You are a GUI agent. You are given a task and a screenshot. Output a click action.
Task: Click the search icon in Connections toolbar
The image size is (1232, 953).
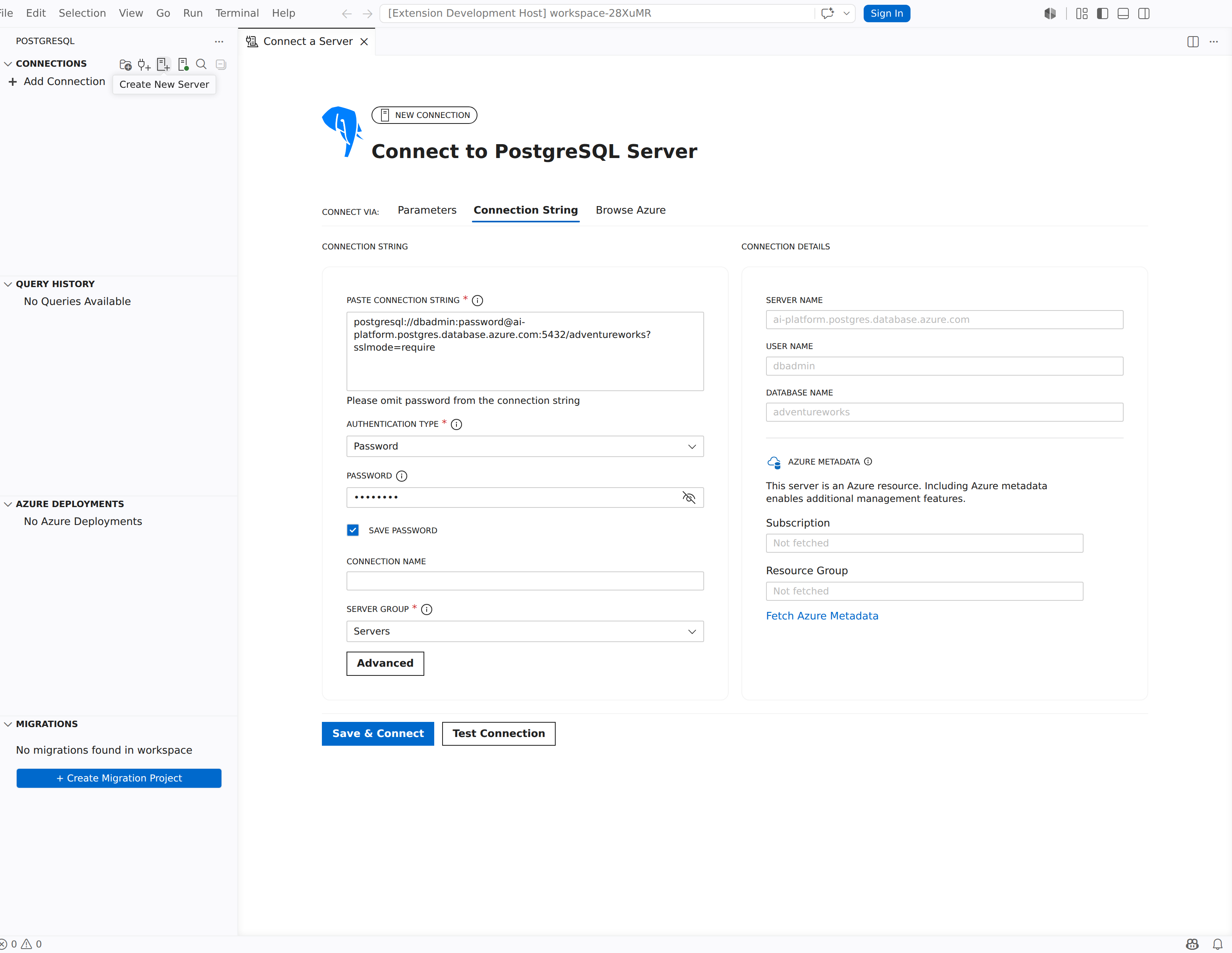pos(201,64)
